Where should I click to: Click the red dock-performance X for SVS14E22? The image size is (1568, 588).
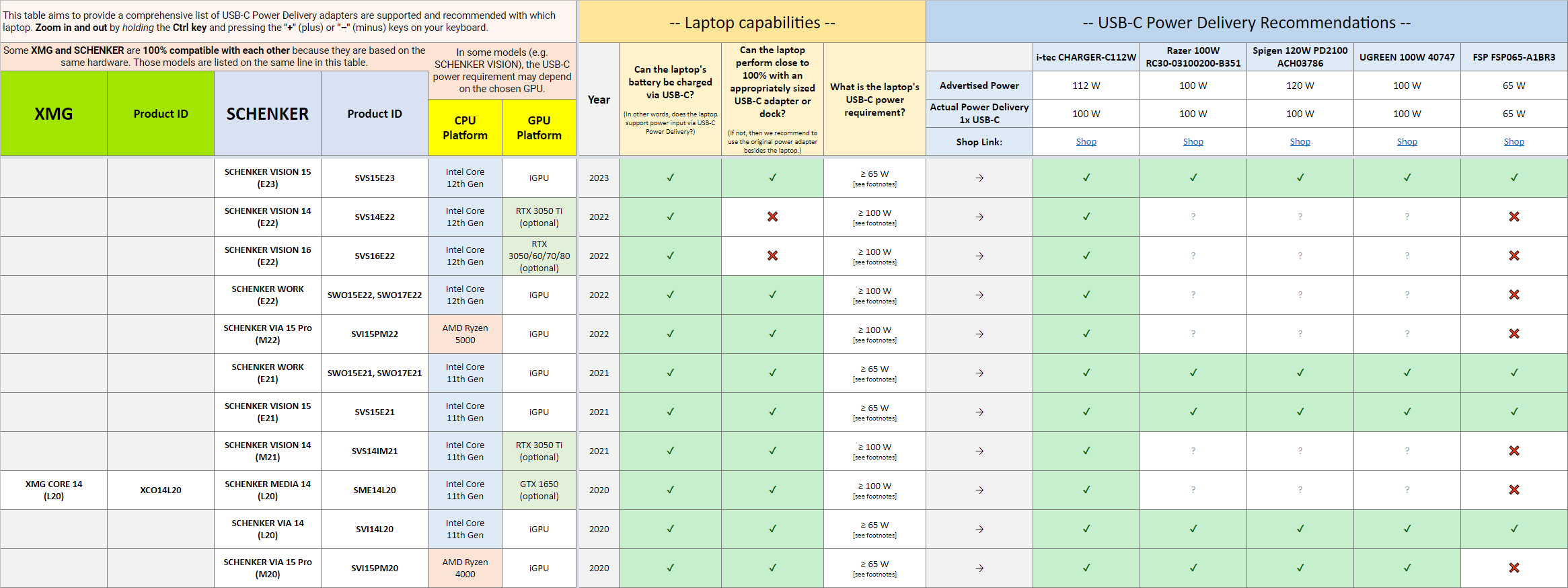(x=772, y=217)
